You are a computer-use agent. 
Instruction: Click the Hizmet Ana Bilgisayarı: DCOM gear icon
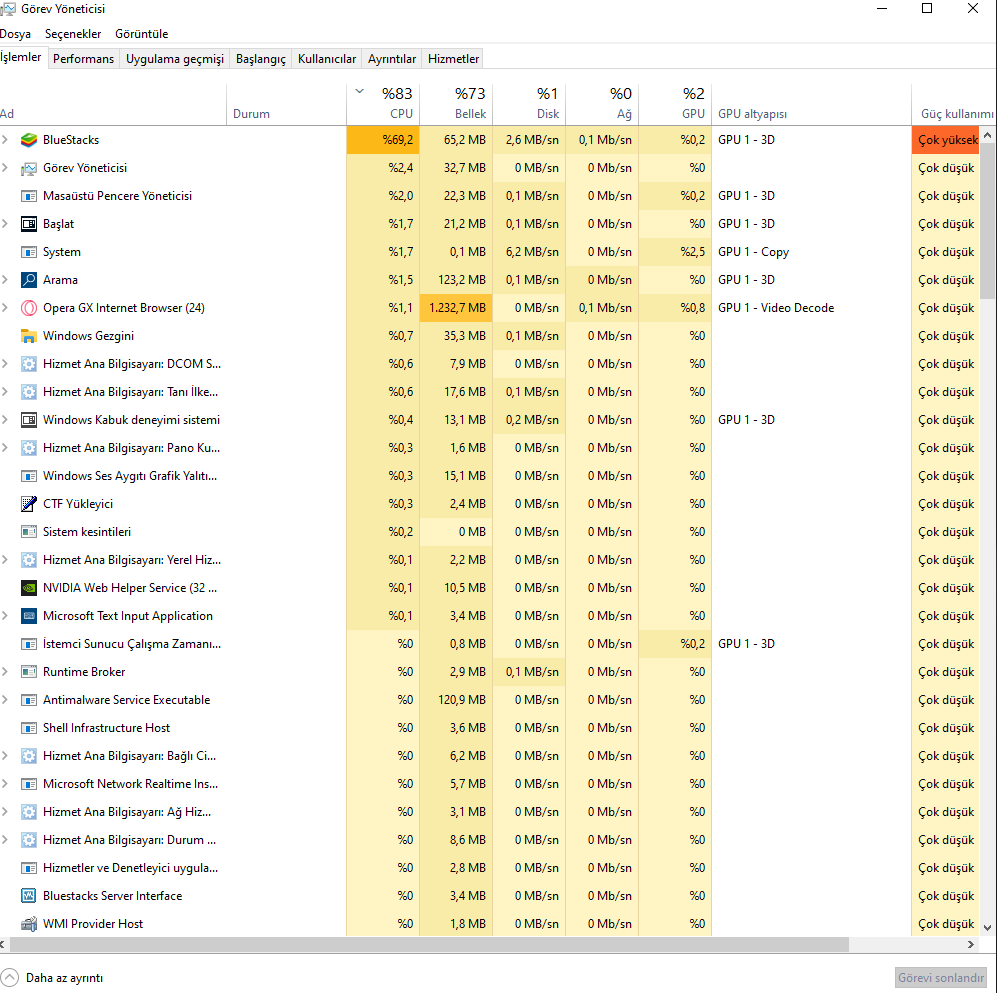(x=29, y=364)
